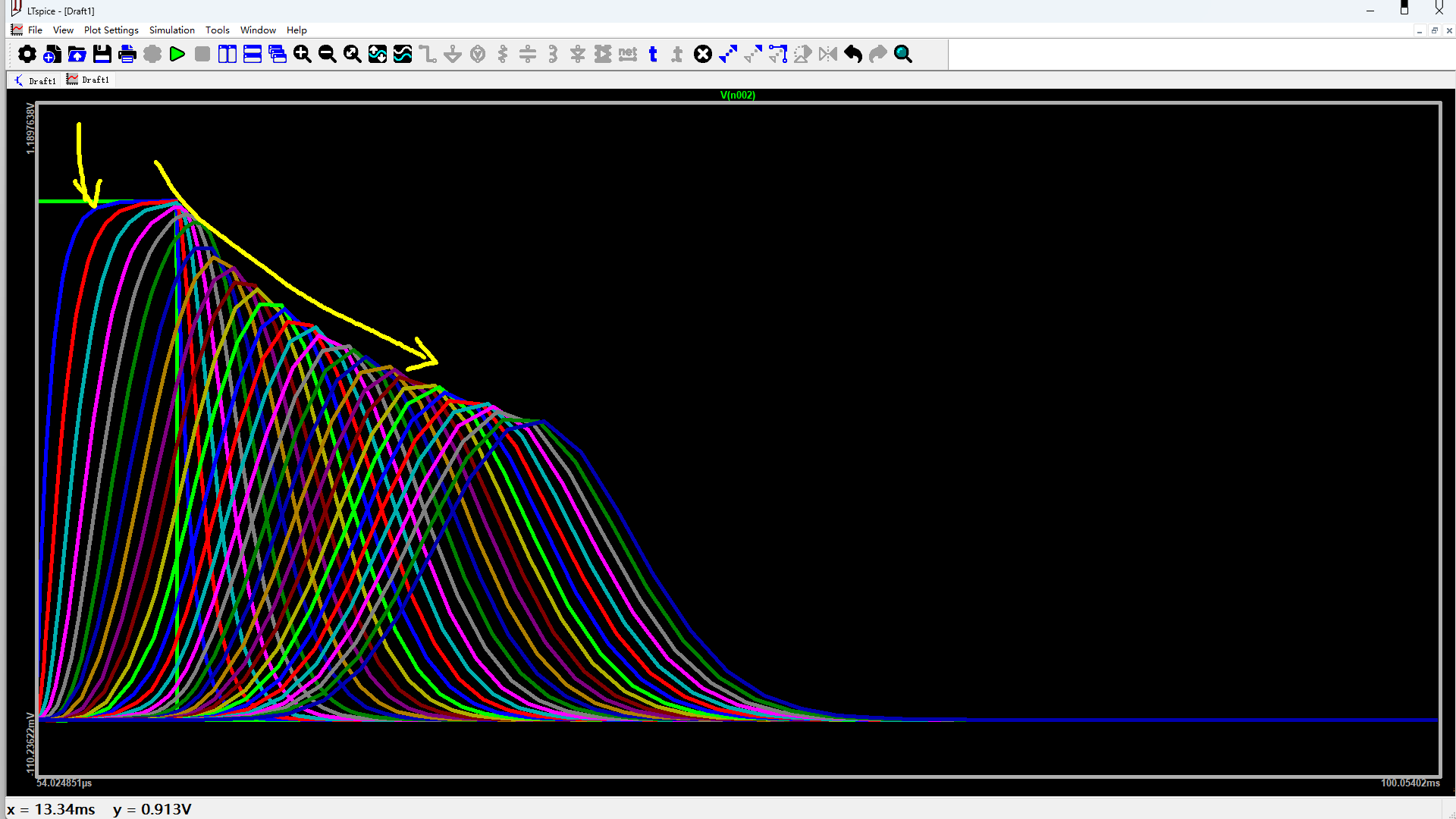Click the Print icon in toolbar
Viewport: 1456px width, 819px height.
(x=127, y=54)
